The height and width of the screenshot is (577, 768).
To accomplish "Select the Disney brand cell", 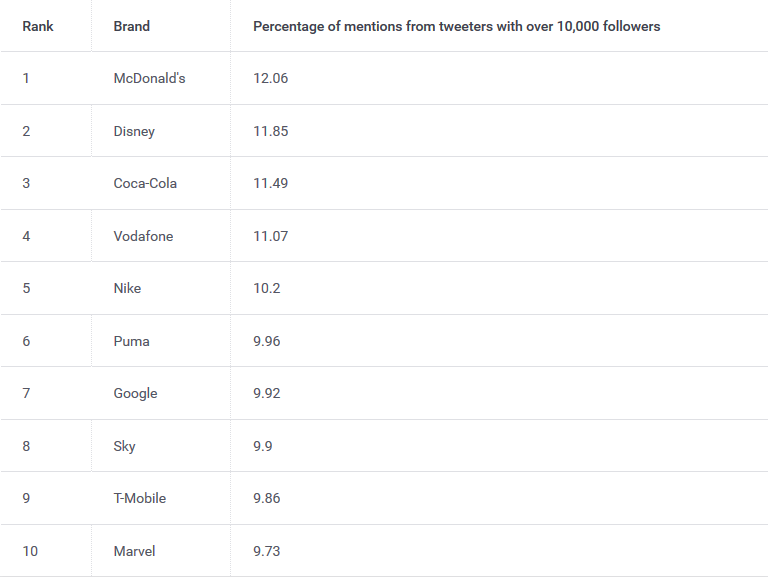I will pyautogui.click(x=134, y=131).
